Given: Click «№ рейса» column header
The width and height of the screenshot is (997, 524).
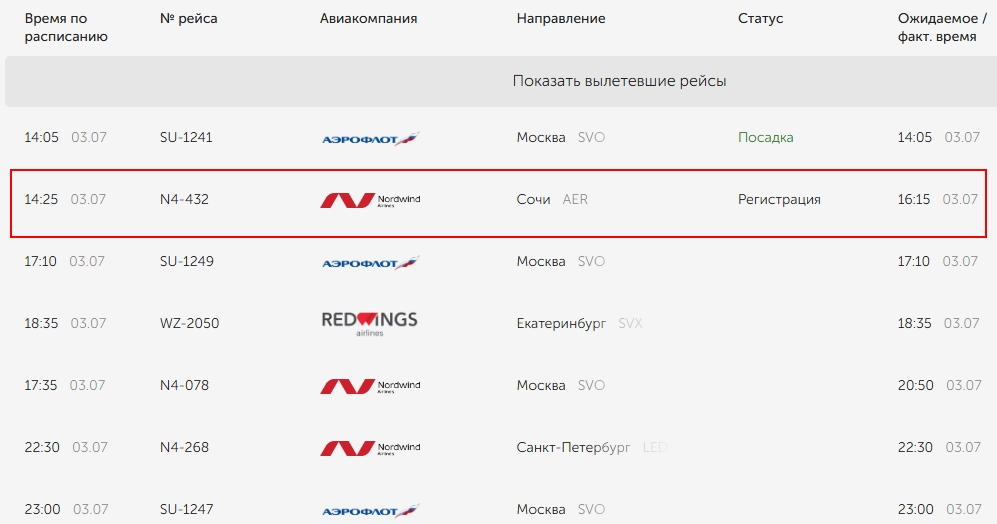Looking at the screenshot, I should pyautogui.click(x=189, y=18).
